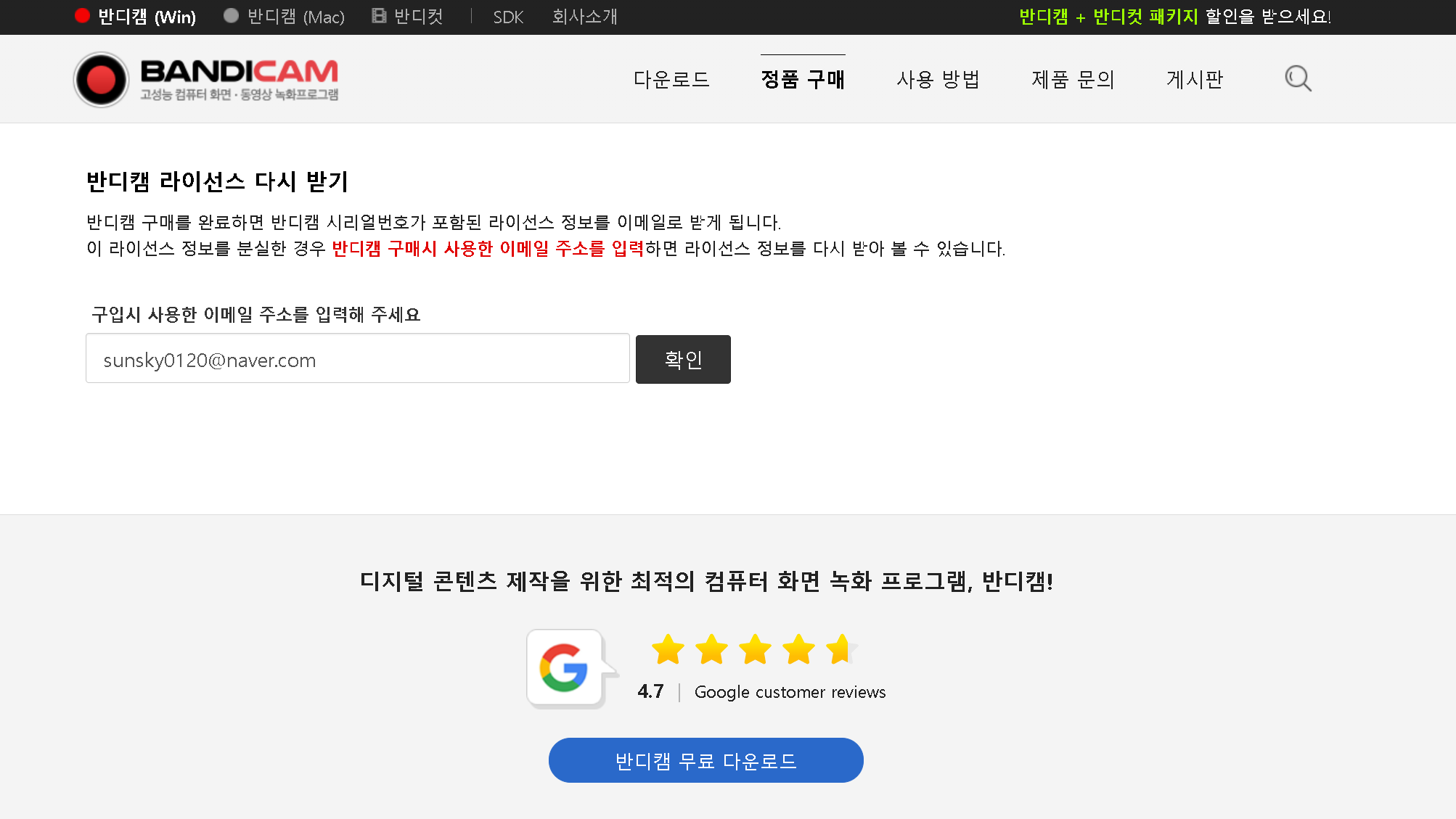Click the red text 반디캠 구매시 사용한 이메일 주소를 입력

(x=488, y=249)
